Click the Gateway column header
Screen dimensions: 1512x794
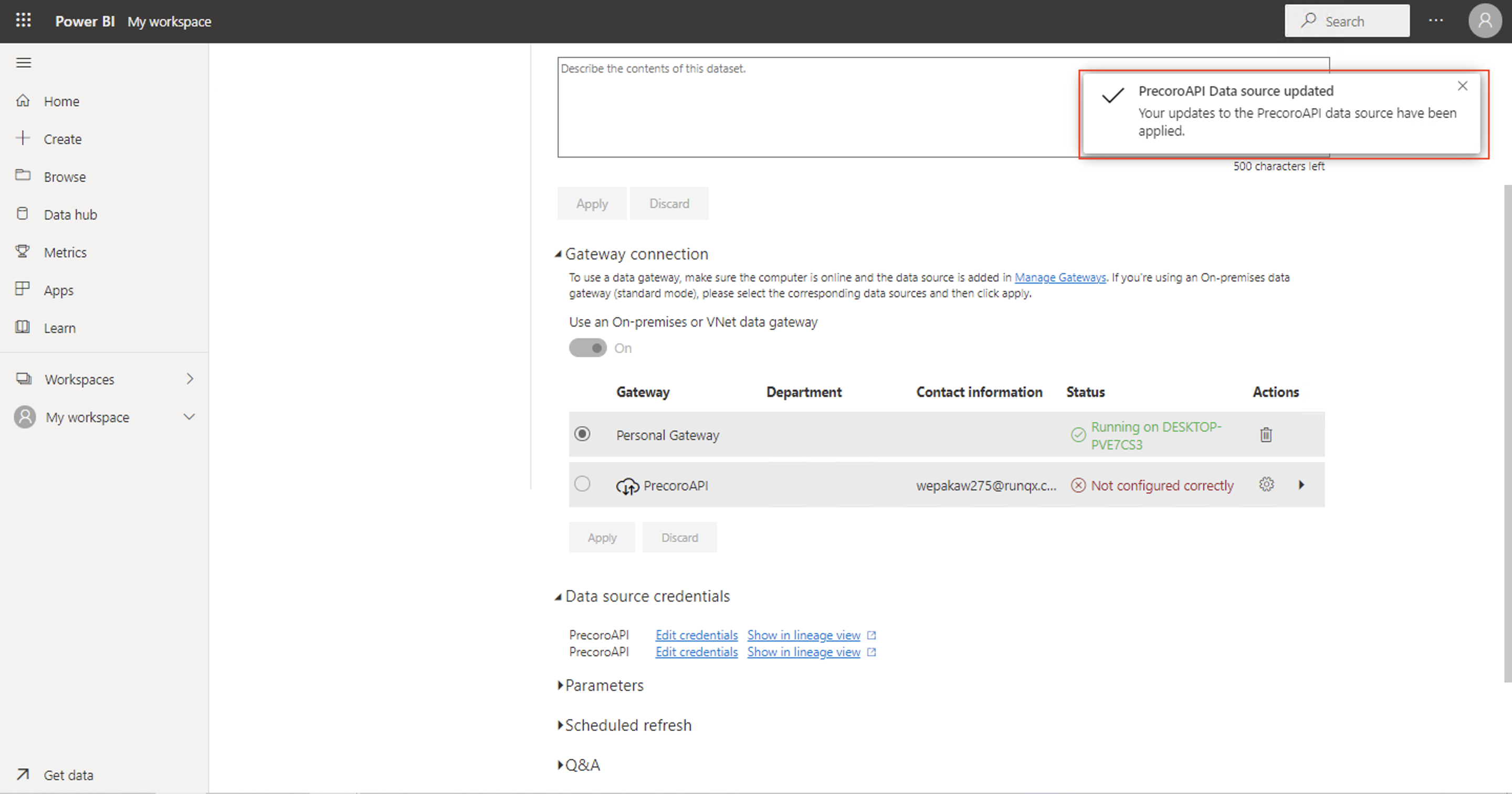click(643, 392)
